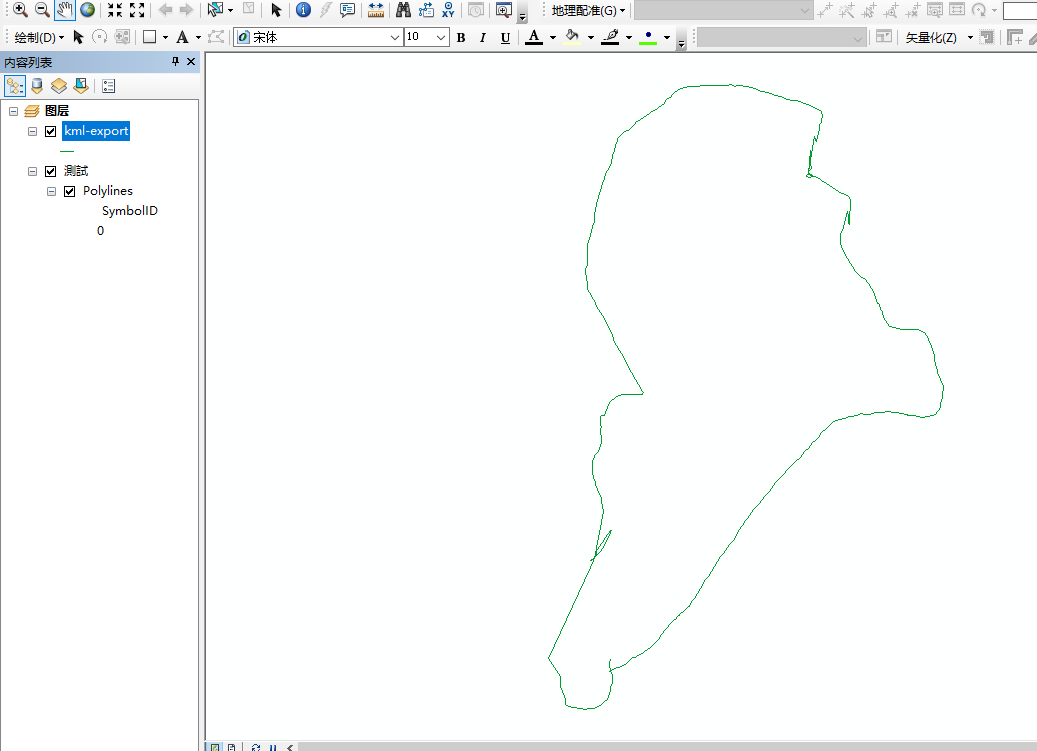Open the Select Features tool dropdown arrow
Screen dimensions: 1037x751
pyautogui.click(x=230, y=11)
